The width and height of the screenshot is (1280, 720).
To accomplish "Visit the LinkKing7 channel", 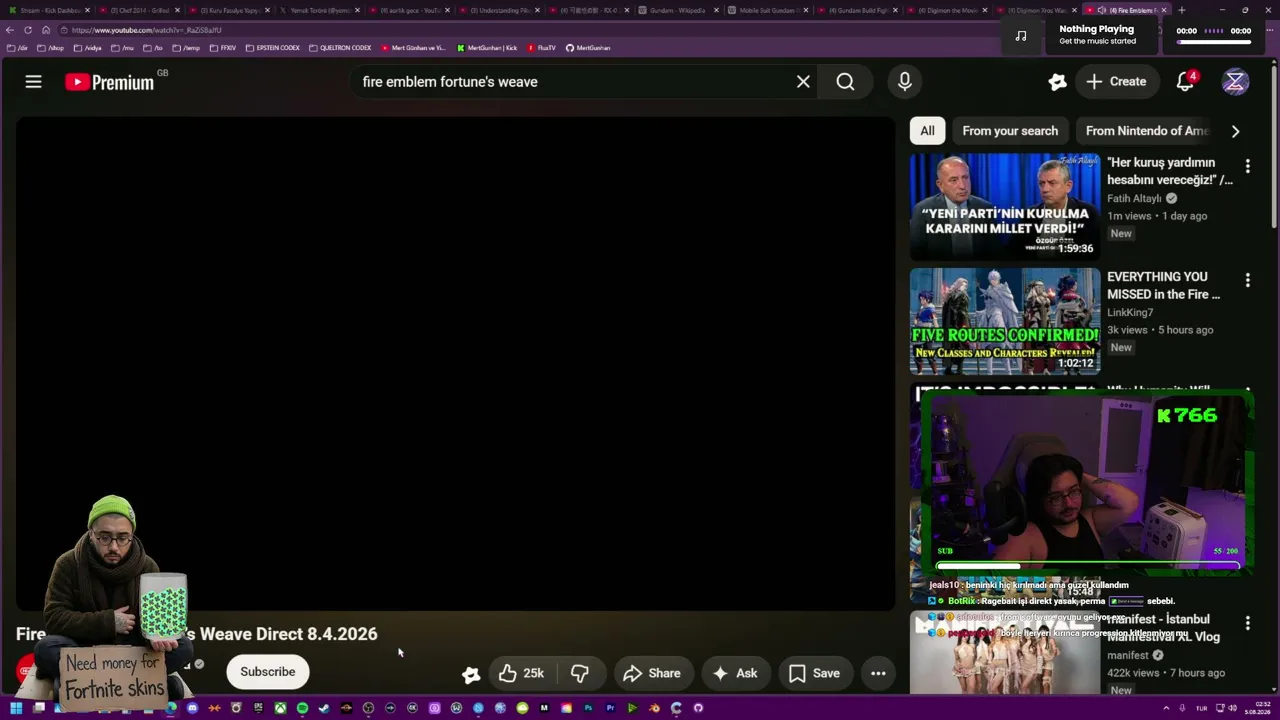I will tap(1130, 313).
